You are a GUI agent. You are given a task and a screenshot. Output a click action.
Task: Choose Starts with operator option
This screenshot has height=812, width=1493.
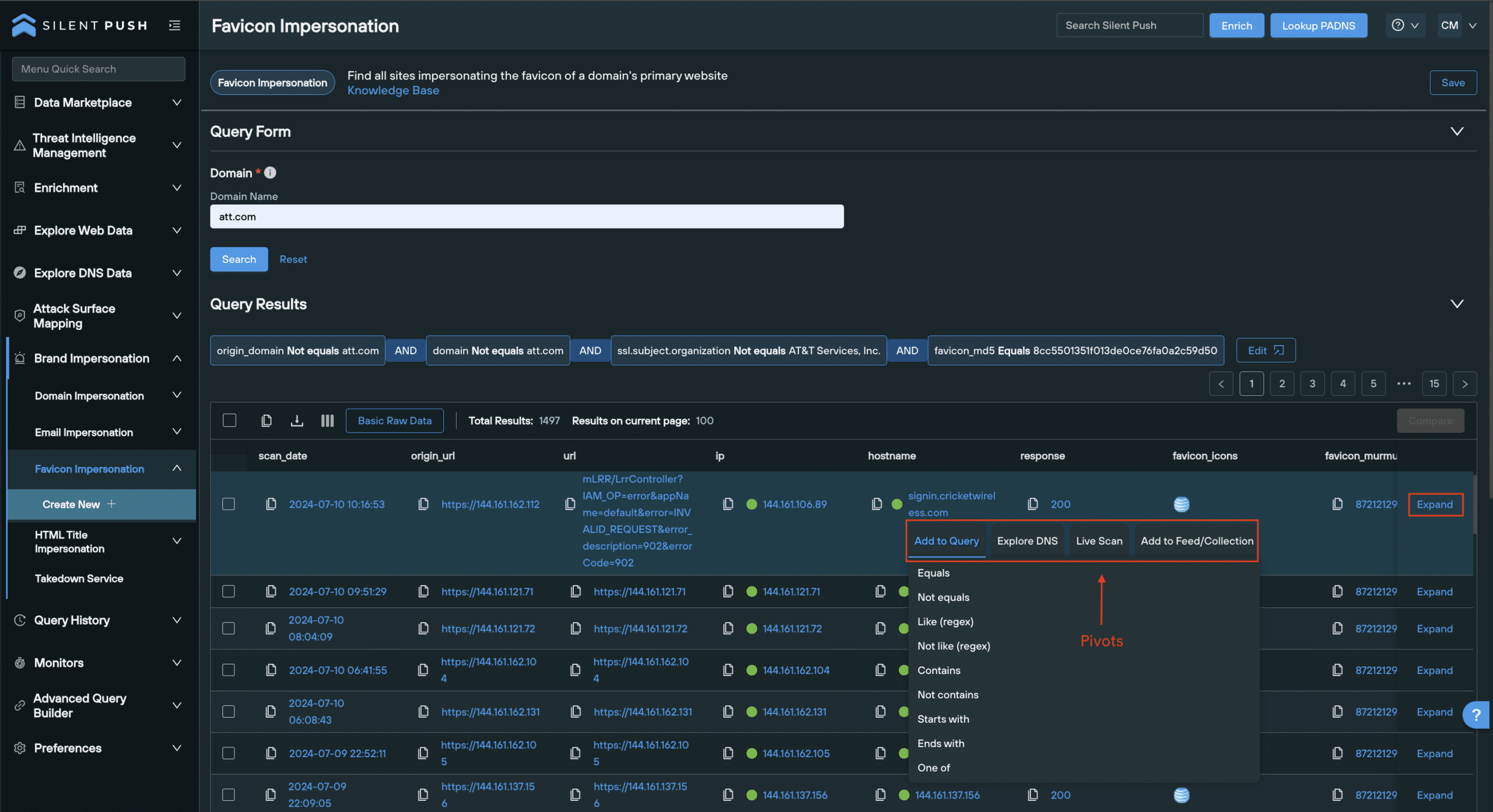943,719
